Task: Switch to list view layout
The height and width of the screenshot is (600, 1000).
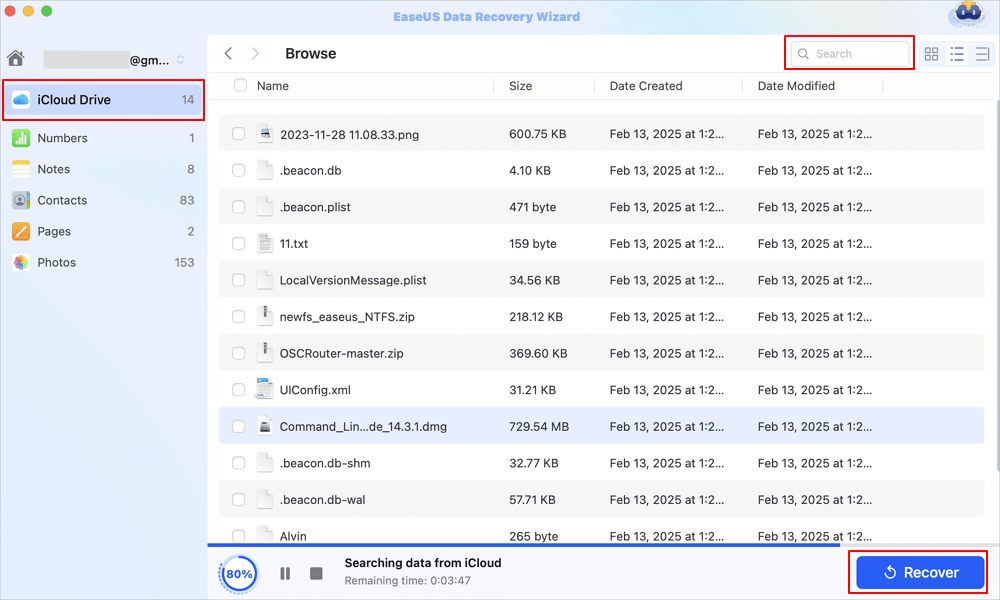Action: (957, 54)
